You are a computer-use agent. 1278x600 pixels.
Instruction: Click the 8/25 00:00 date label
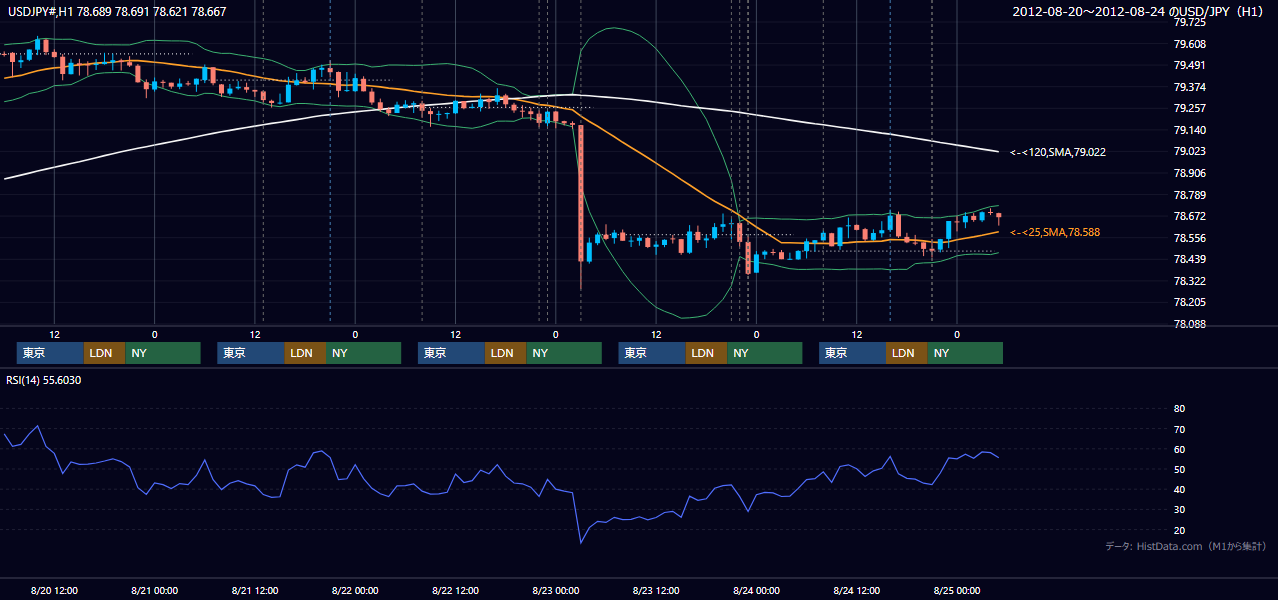pyautogui.click(x=957, y=591)
